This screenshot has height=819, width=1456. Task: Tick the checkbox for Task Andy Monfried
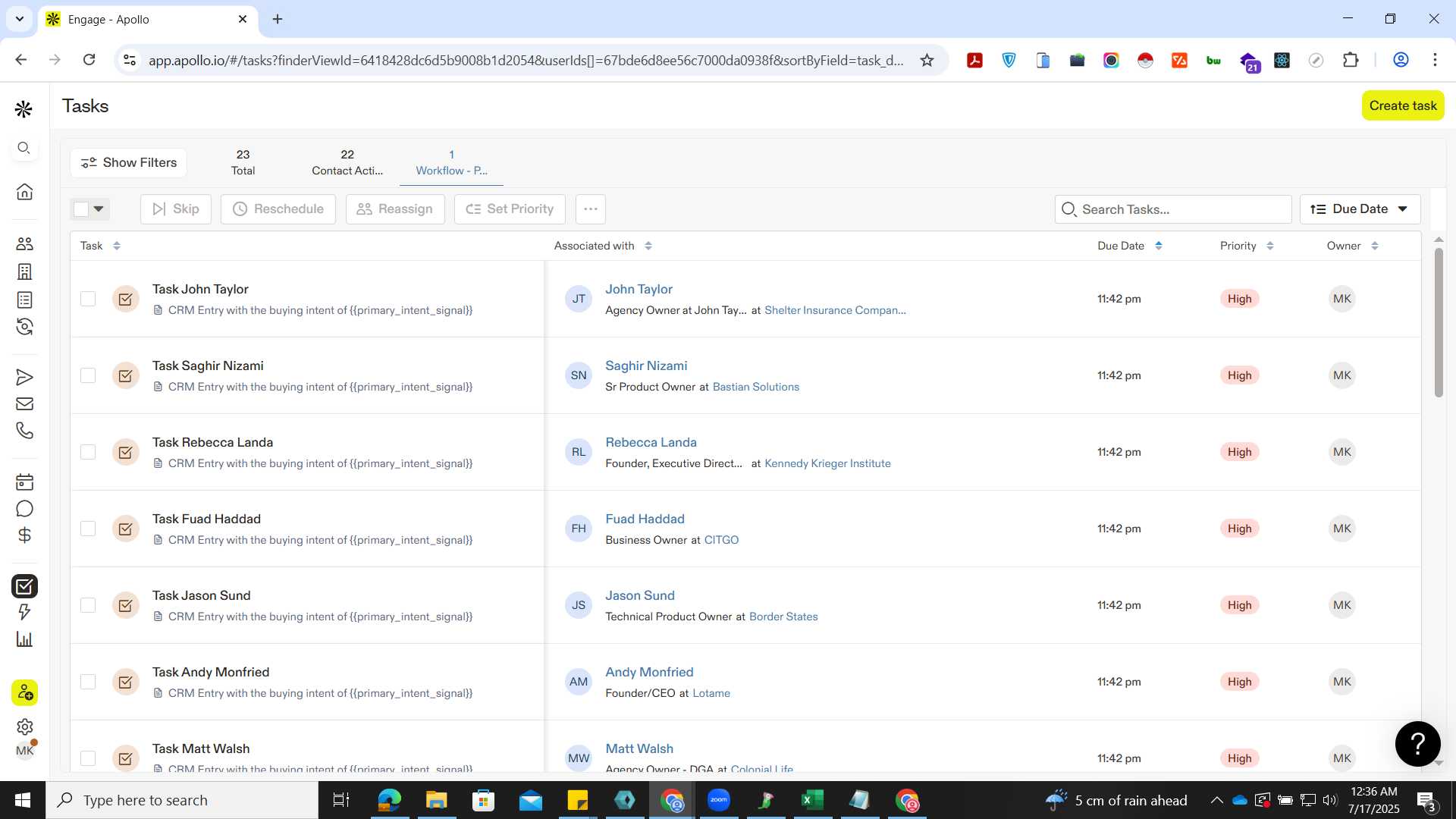pos(88,682)
